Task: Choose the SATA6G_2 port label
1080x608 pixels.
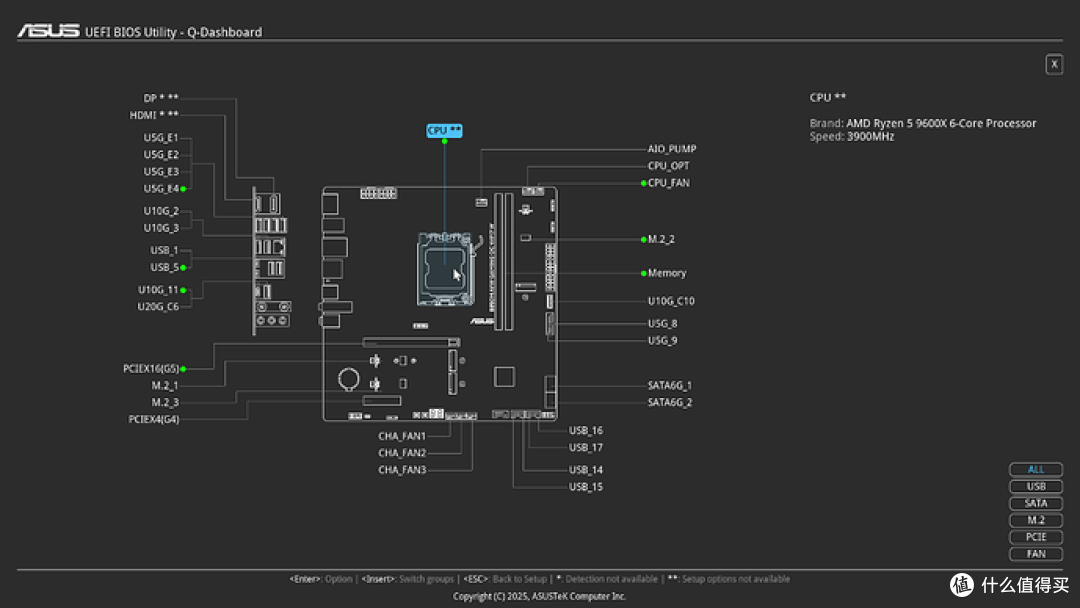Action: (x=669, y=402)
